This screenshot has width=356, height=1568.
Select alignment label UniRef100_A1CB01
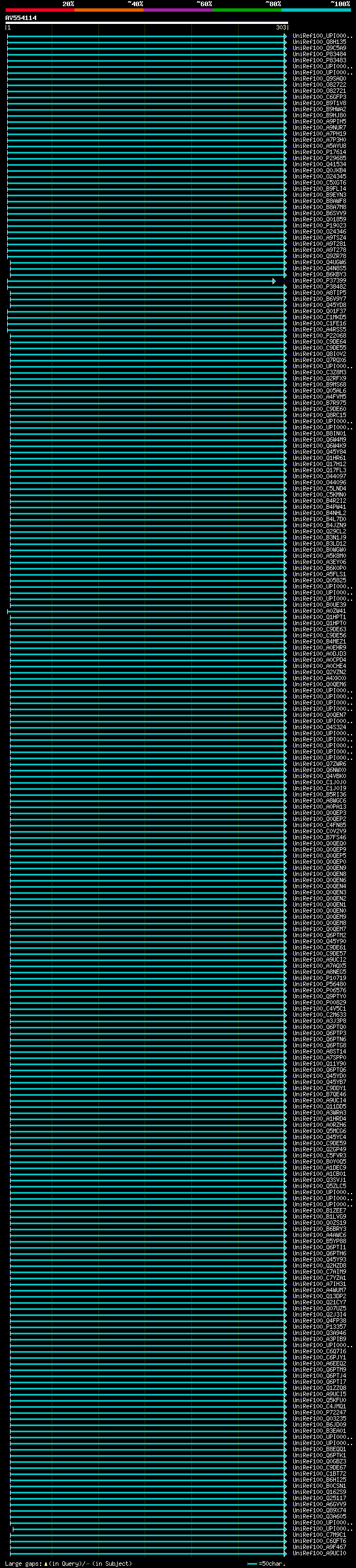319,1174
